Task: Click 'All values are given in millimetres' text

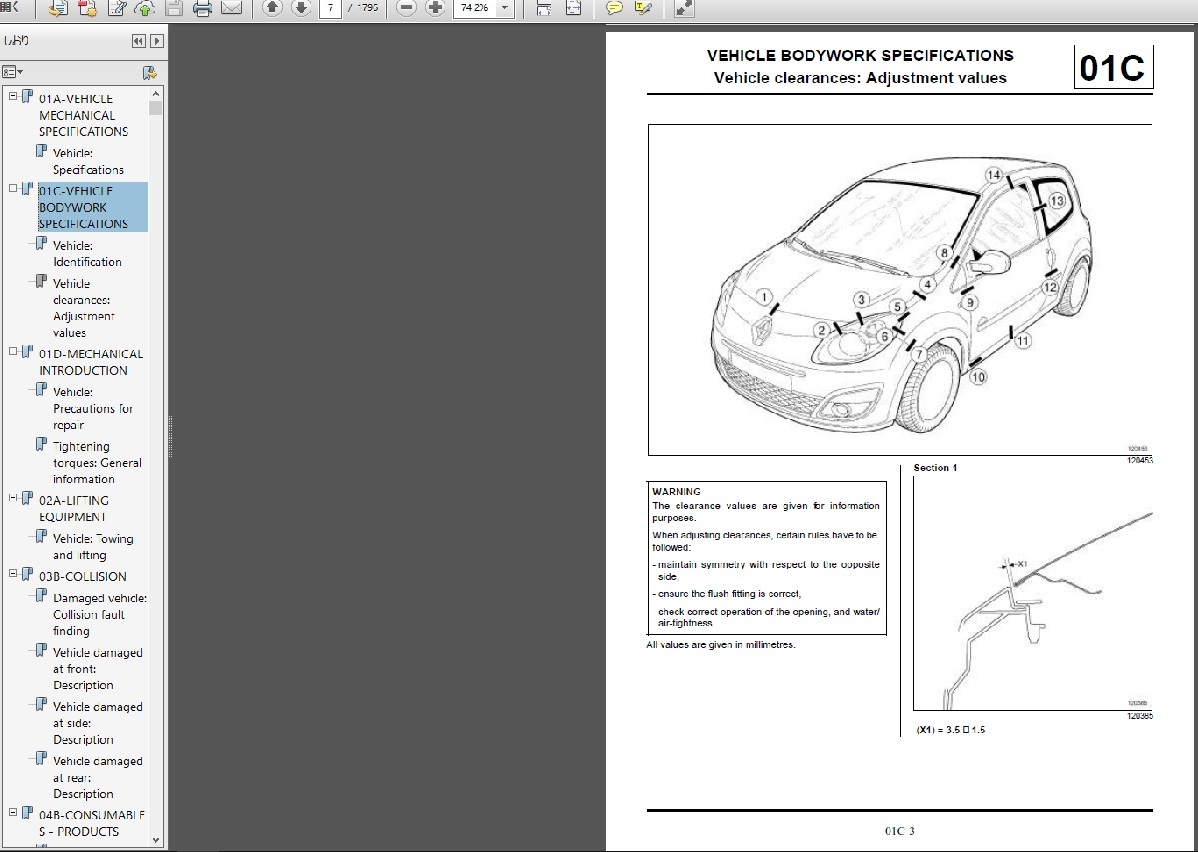Action: (720, 645)
